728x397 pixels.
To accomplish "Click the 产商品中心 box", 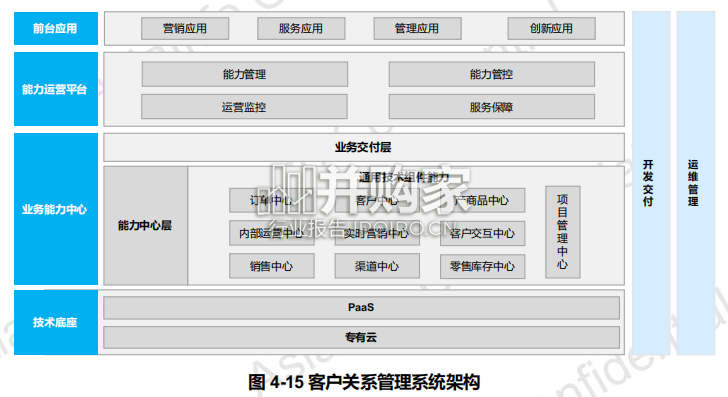I will click(x=482, y=201).
